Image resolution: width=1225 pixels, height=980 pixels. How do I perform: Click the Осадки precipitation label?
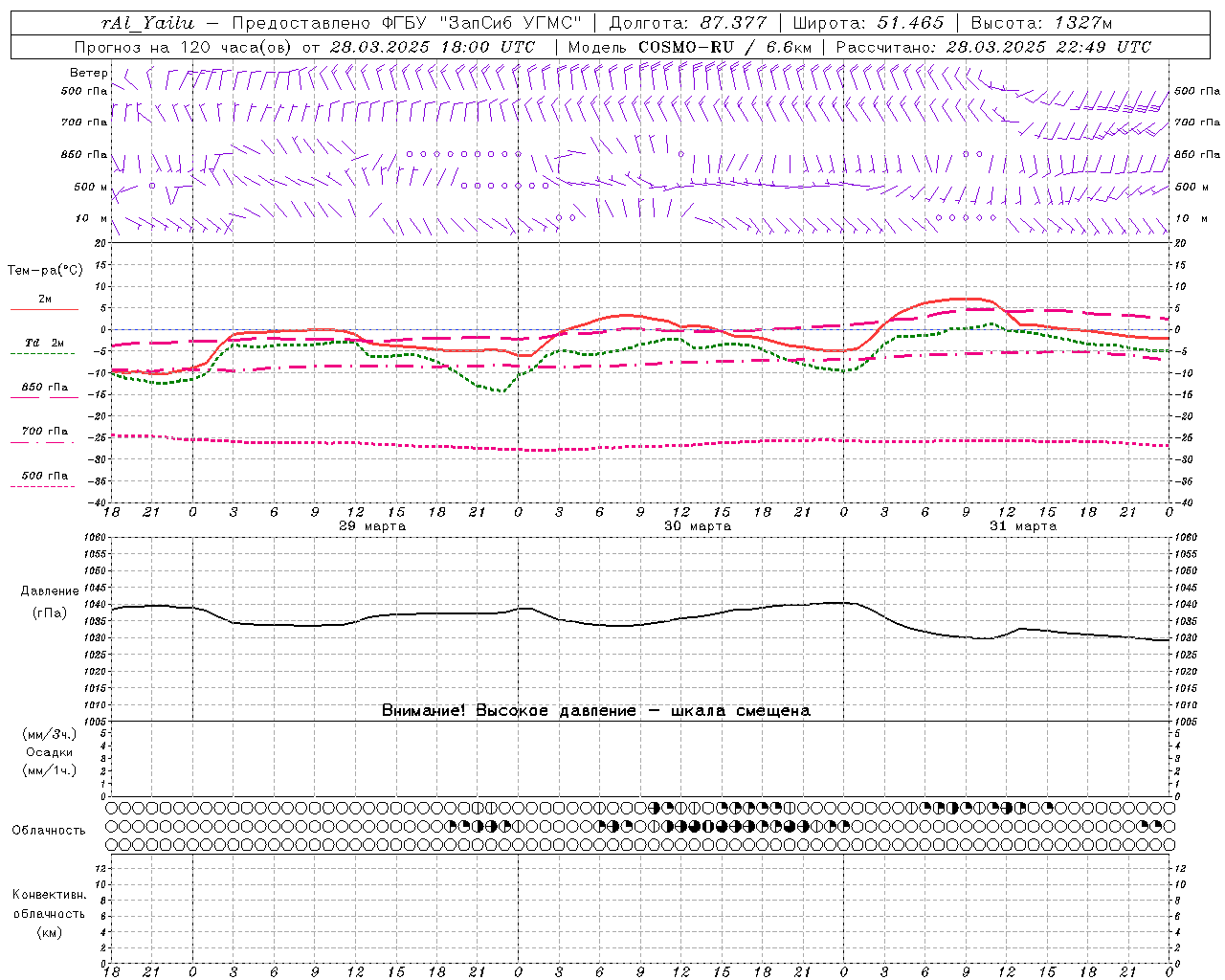click(49, 752)
